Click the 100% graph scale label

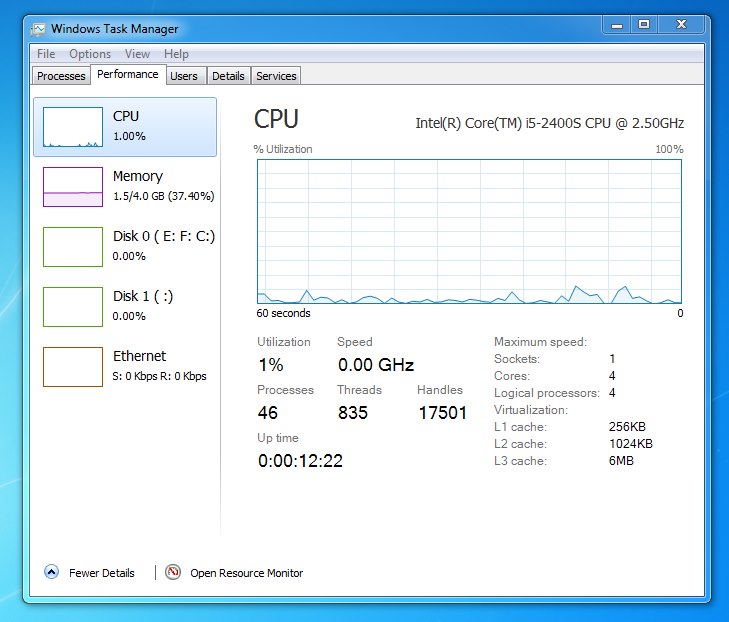coord(669,149)
